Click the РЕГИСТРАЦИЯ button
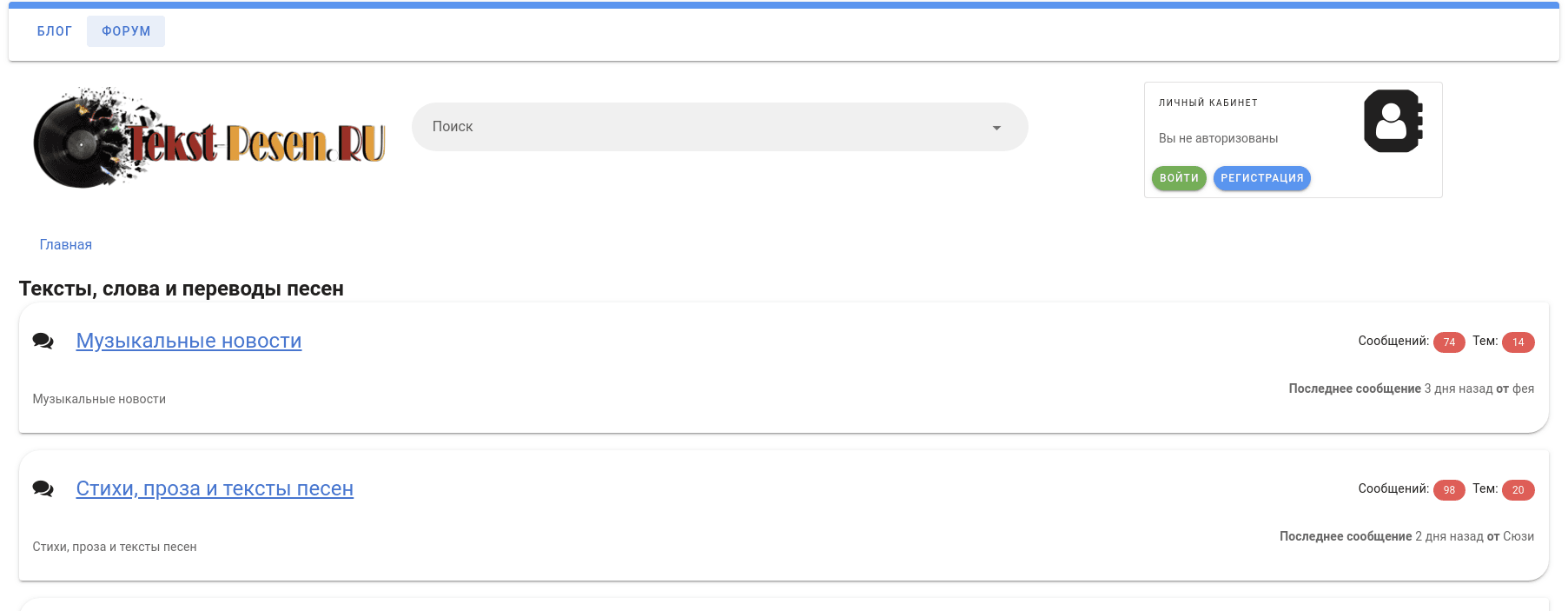 coord(1262,178)
